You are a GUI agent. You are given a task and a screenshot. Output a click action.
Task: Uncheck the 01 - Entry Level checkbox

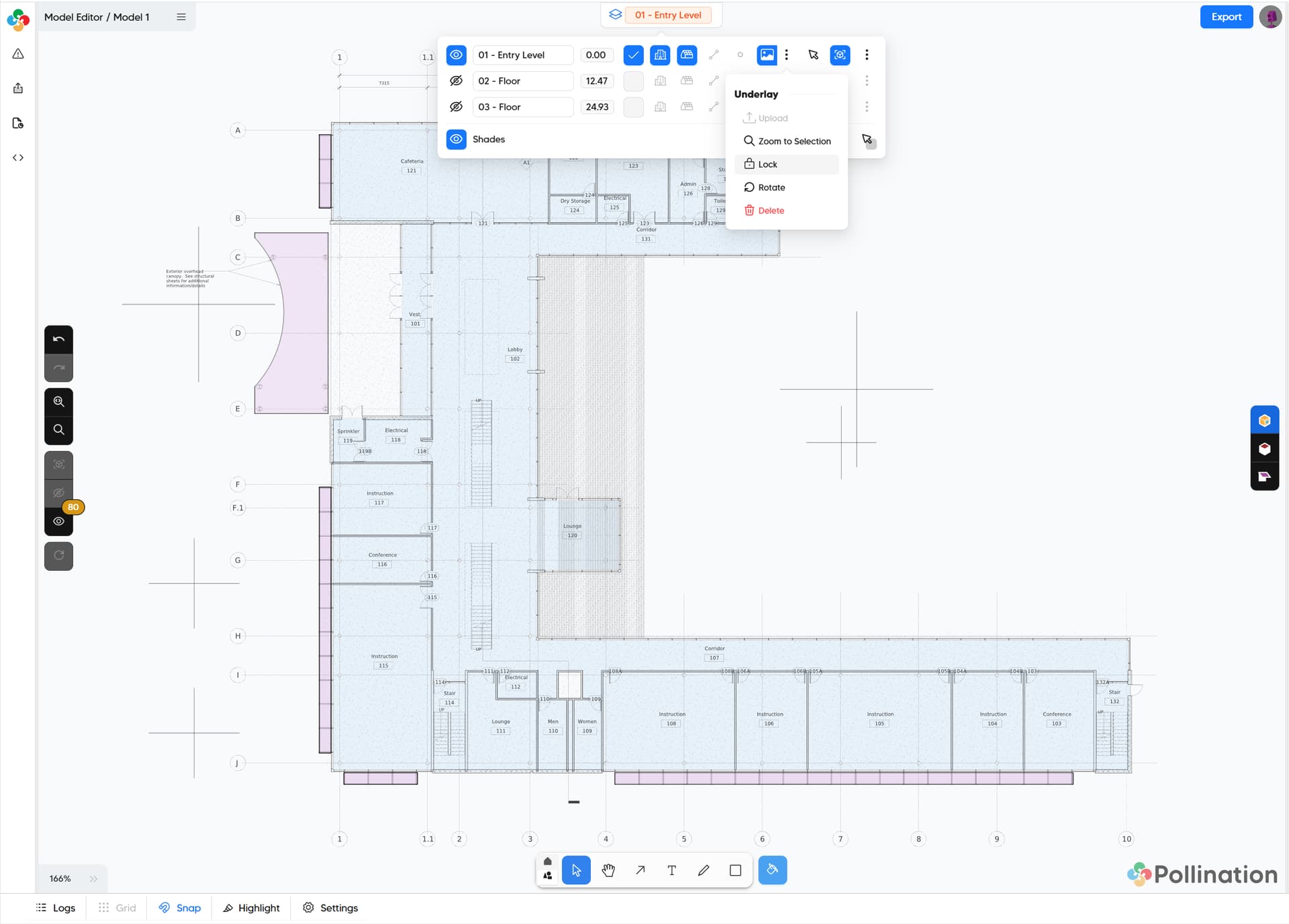point(633,55)
